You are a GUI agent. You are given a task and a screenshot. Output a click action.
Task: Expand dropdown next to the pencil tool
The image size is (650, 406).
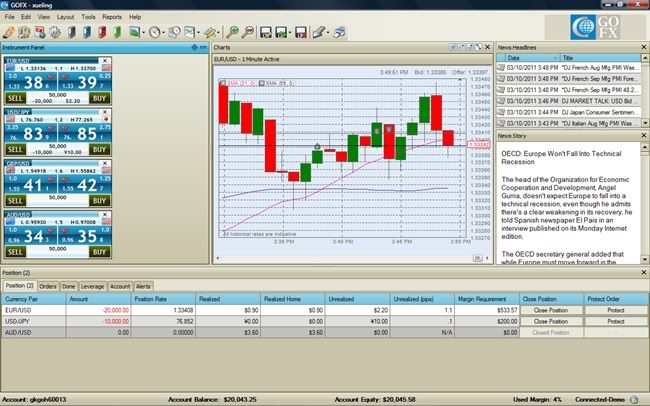click(x=326, y=33)
